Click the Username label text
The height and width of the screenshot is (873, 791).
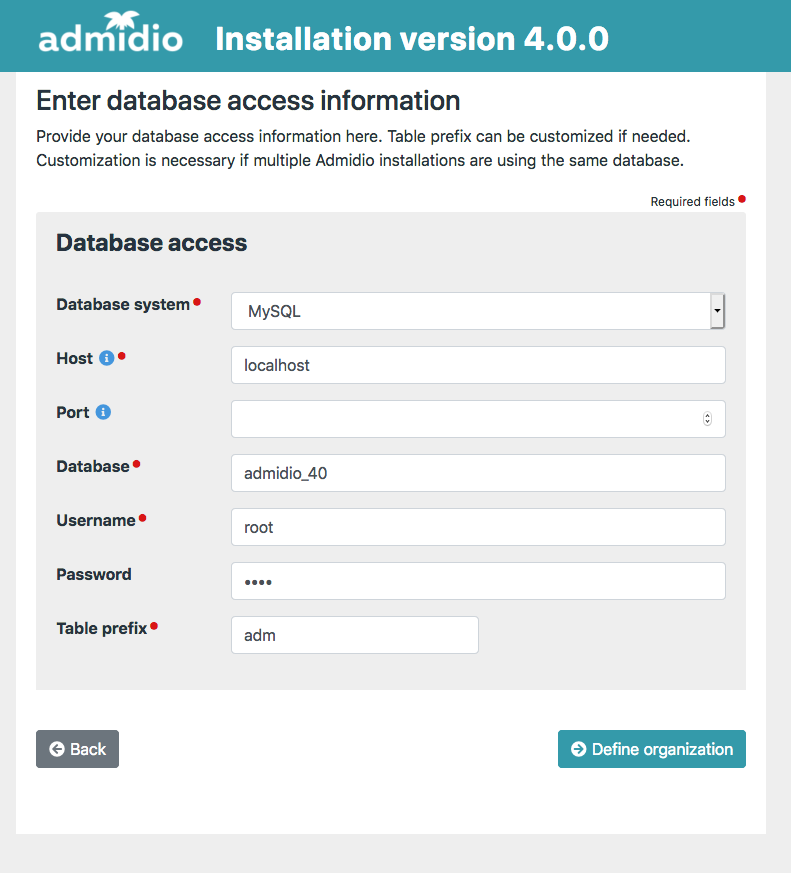point(95,520)
